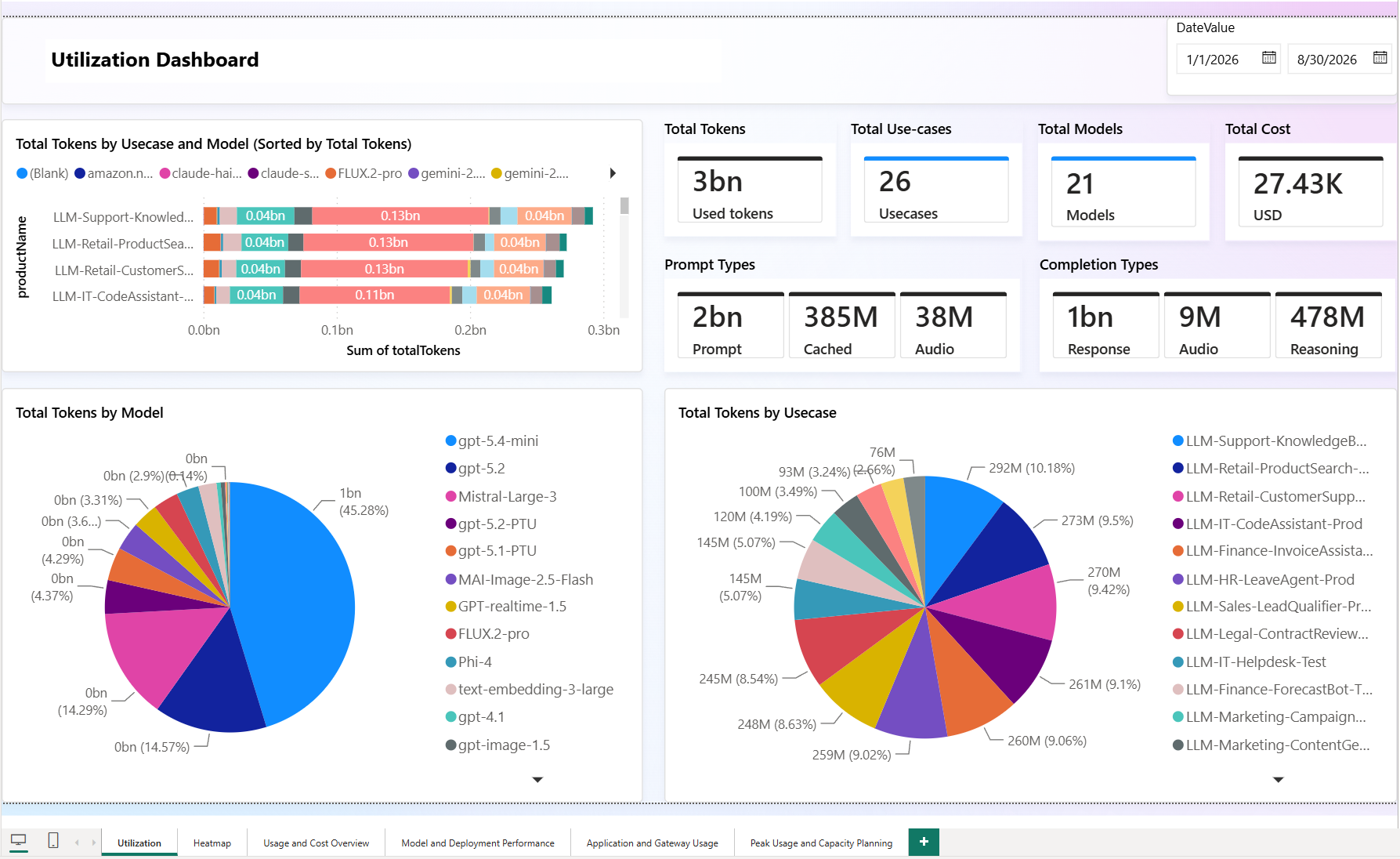1400x859 pixels.
Task: Switch to desktop layout view icon
Action: (18, 841)
